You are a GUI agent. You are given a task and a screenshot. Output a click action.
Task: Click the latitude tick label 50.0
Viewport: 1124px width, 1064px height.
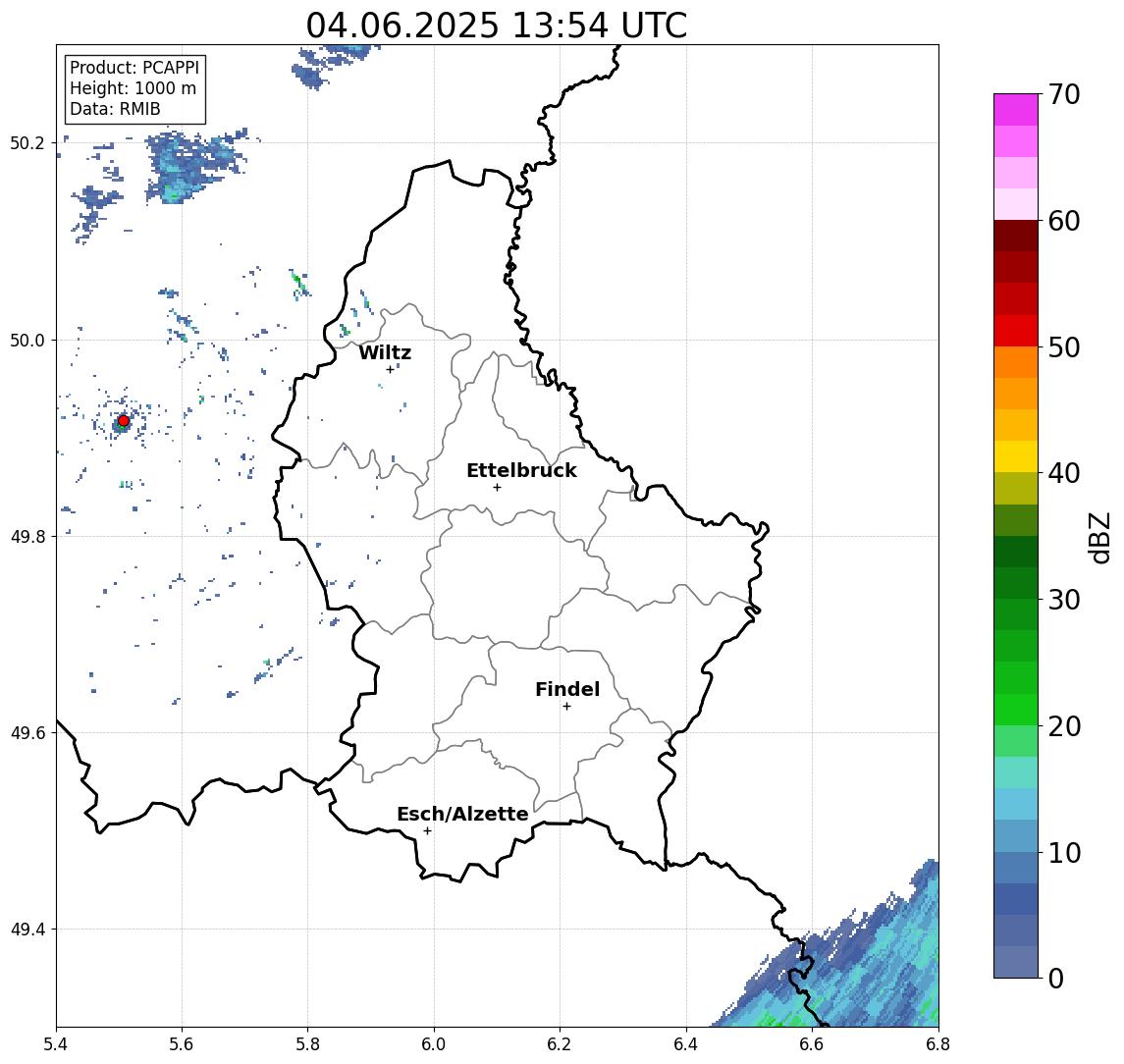point(27,340)
